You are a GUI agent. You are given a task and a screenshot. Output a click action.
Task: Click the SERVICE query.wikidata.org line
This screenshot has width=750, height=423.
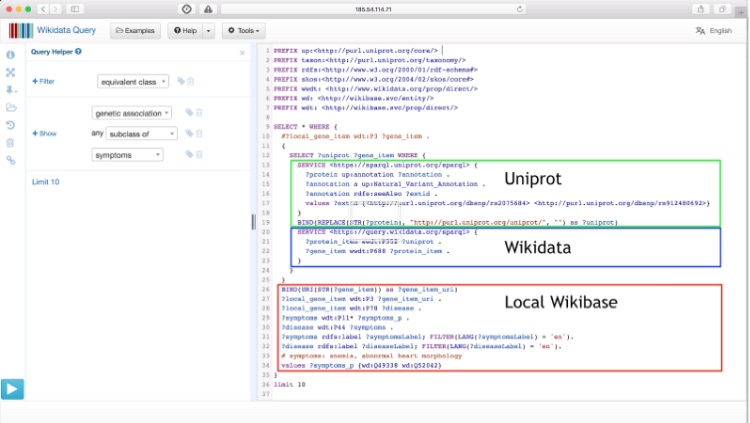[387, 232]
